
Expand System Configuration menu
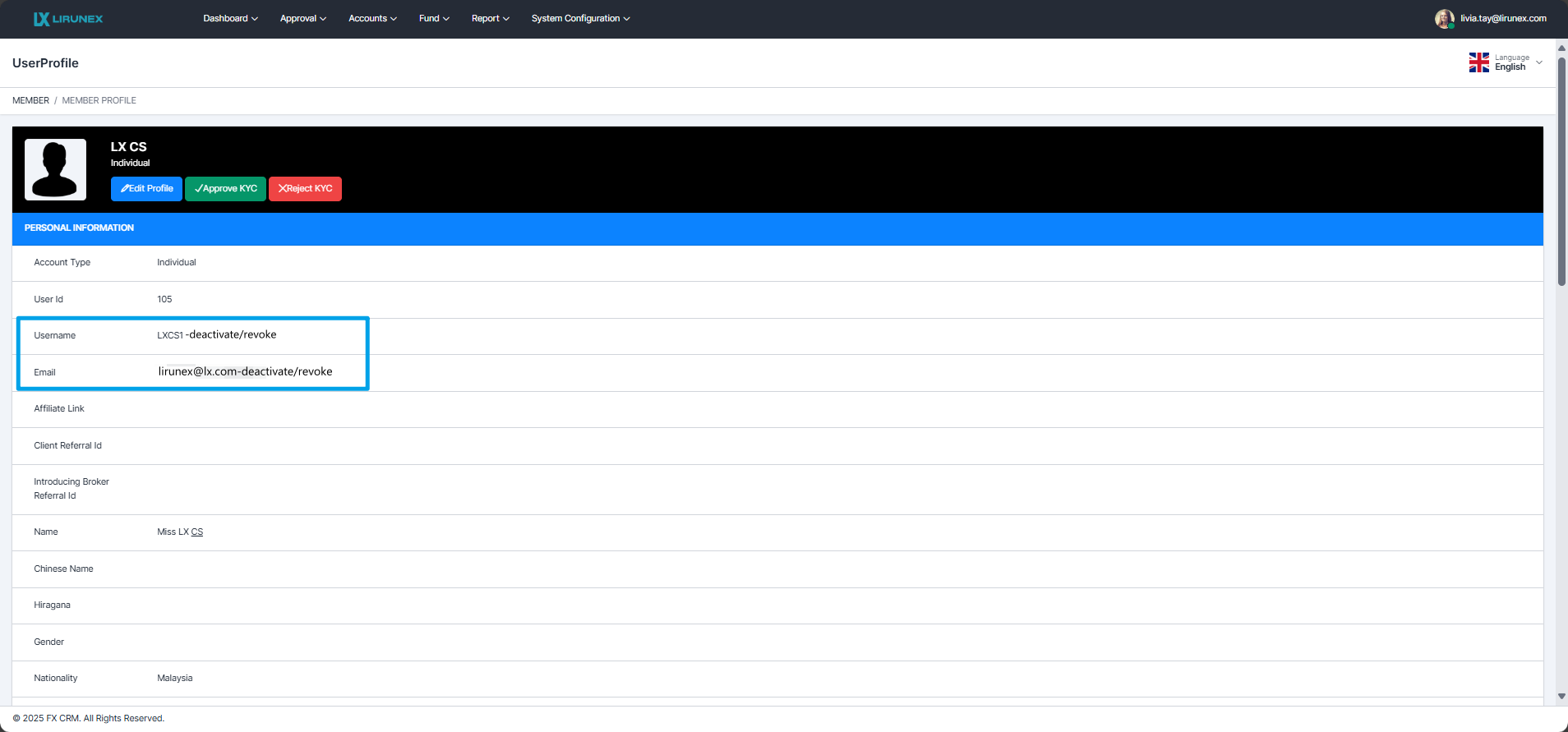[580, 19]
